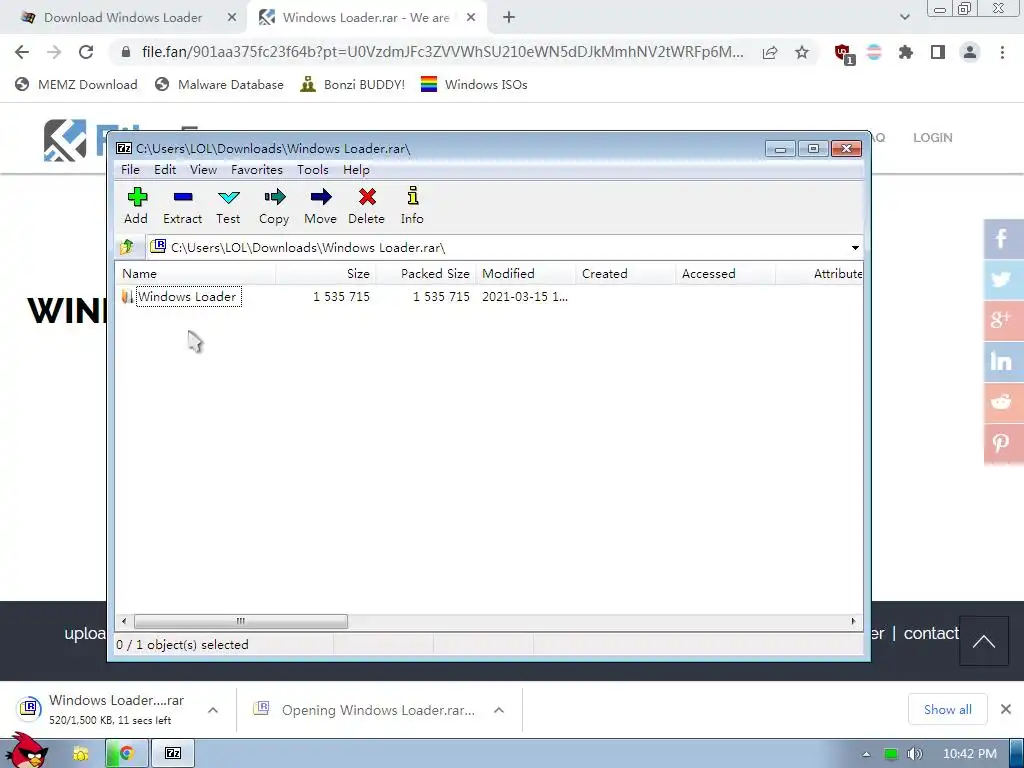Open the Help menu in 7-Zip
Viewport: 1024px width, 768px height.
(x=357, y=170)
